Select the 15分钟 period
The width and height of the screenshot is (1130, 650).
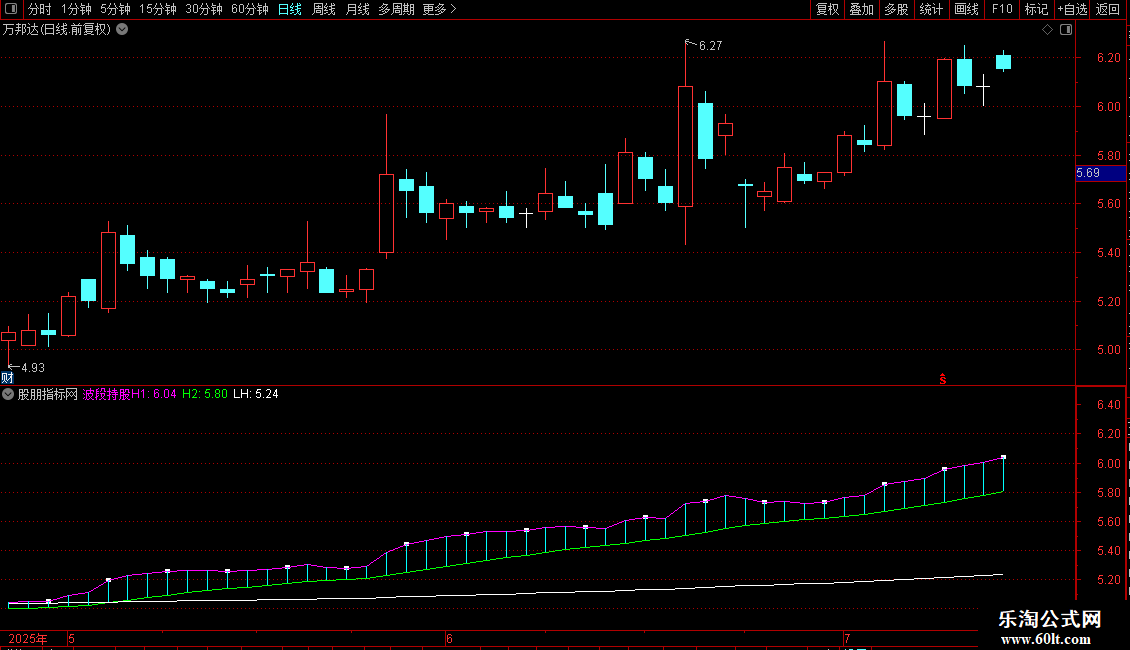click(x=157, y=9)
